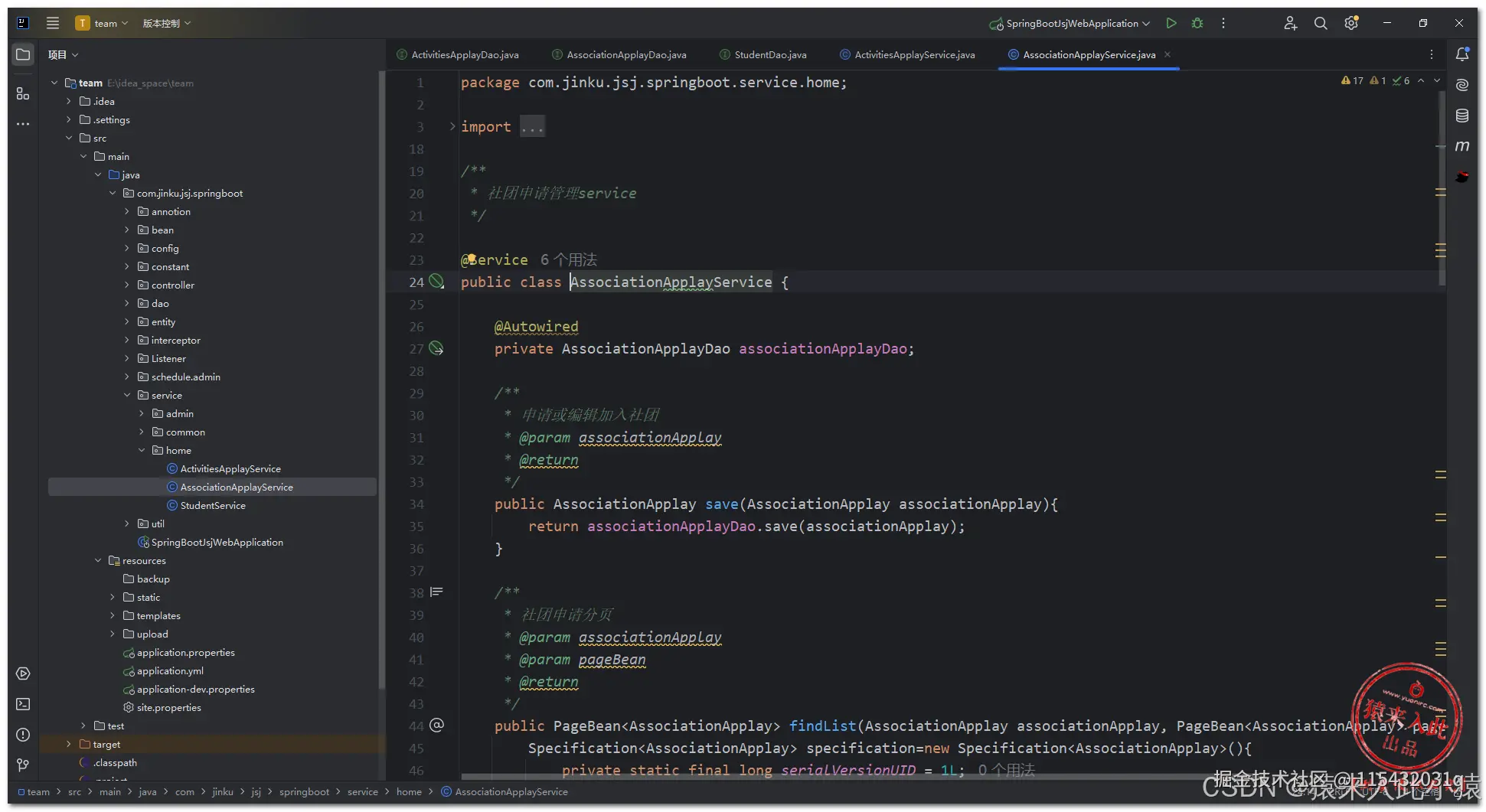
Task: Expand the target folder
Action: tap(69, 744)
